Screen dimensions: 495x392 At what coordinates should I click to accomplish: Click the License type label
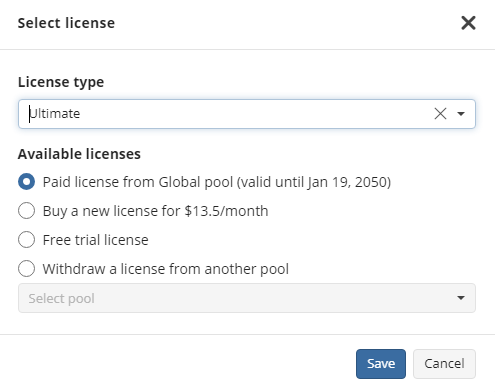[x=61, y=82]
